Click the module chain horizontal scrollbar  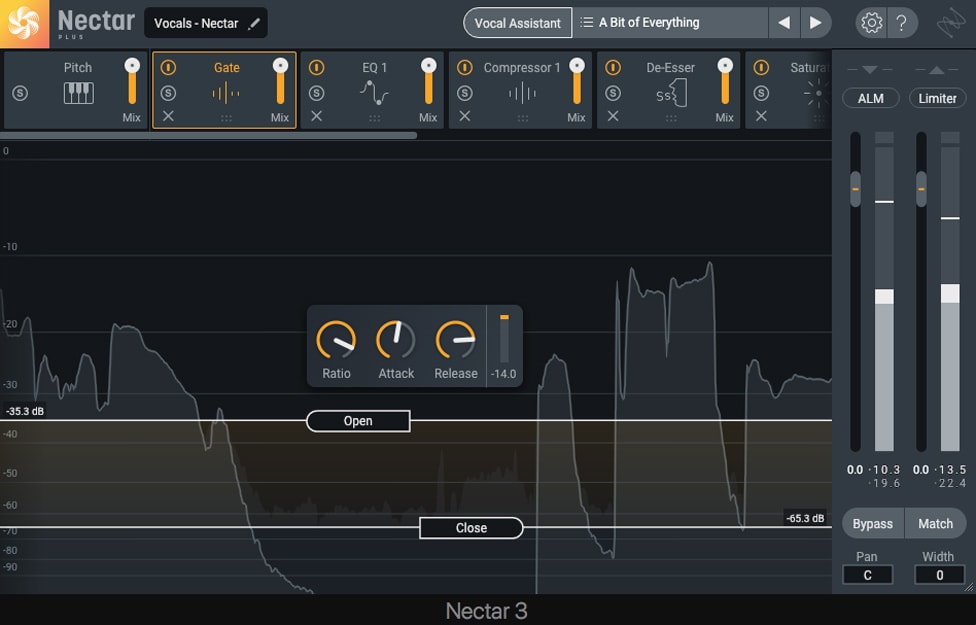tap(209, 135)
